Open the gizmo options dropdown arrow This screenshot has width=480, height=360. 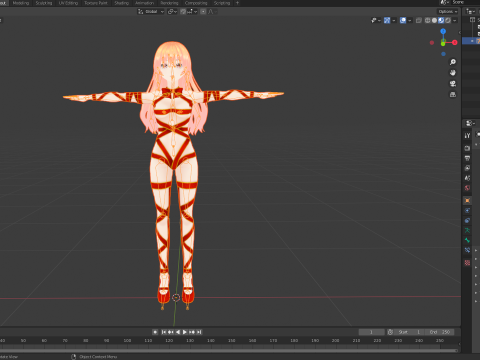click(x=394, y=21)
